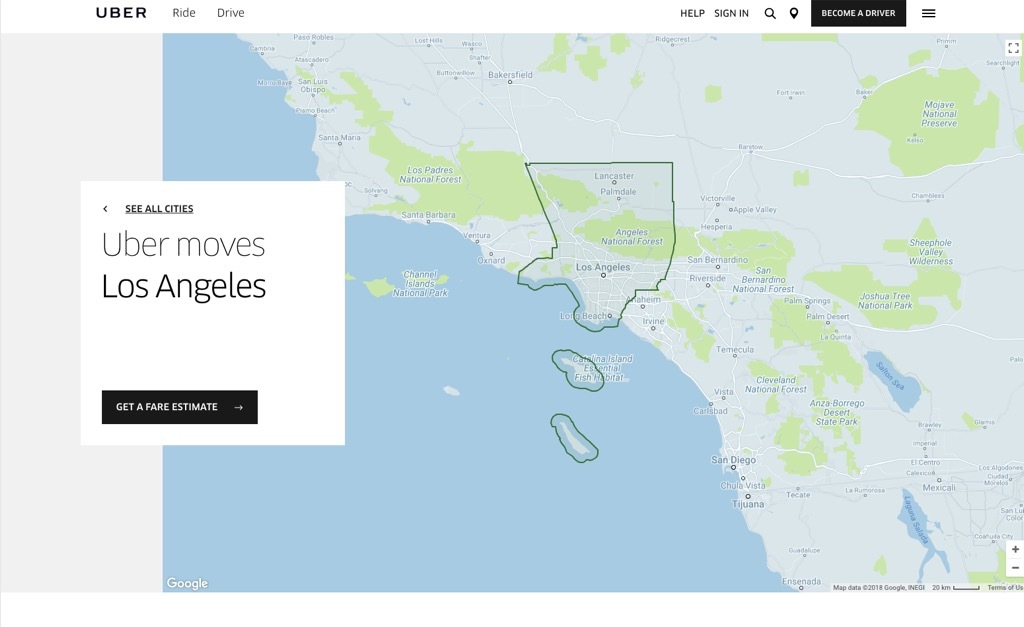Click the back chevron beside SEE ALL CITIES
The image size is (1024, 627).
[105, 208]
